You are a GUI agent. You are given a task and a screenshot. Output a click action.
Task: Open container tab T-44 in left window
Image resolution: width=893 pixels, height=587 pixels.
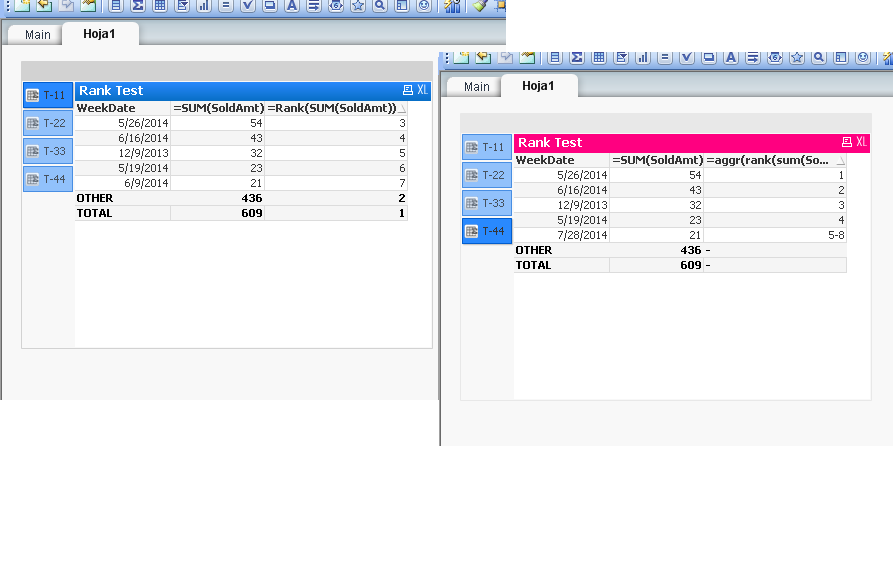pos(48,179)
